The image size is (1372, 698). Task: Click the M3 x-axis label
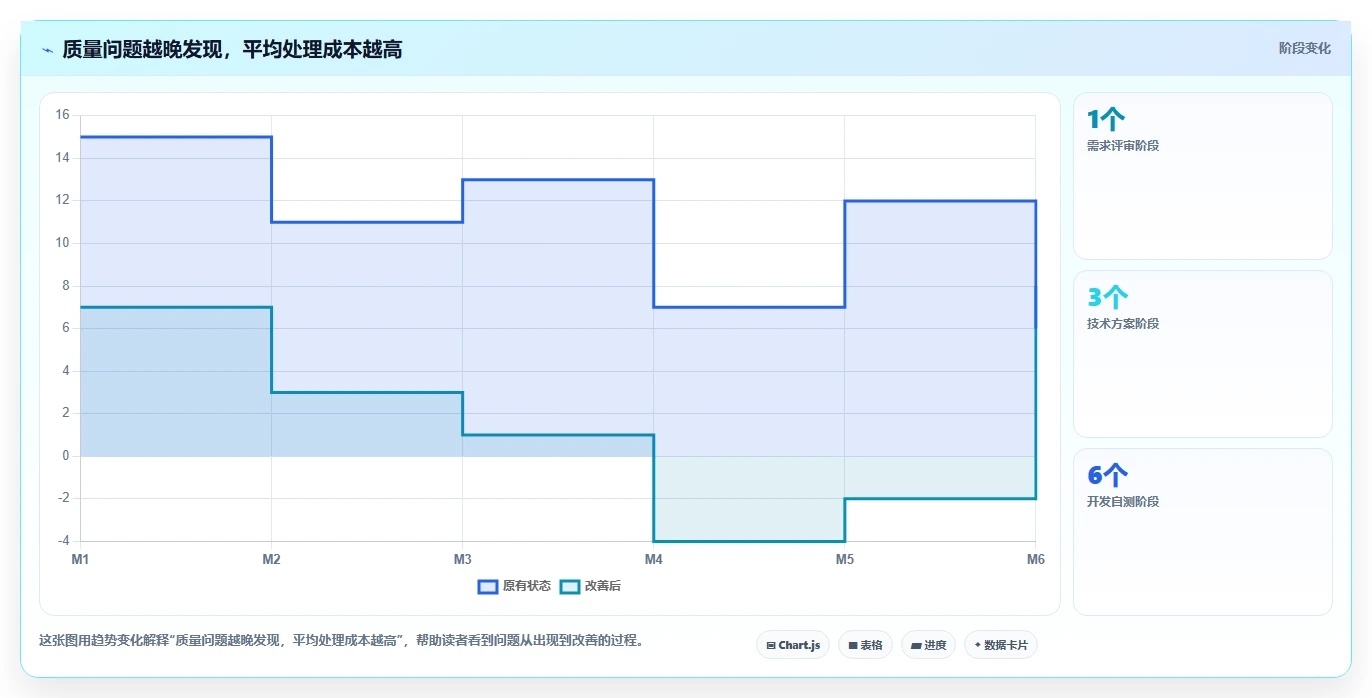(x=462, y=559)
